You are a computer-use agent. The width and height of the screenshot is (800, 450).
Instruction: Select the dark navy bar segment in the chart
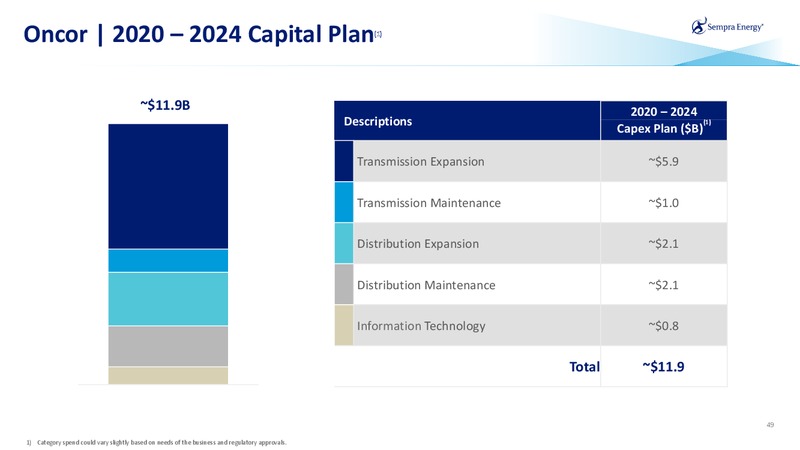pyautogui.click(x=168, y=186)
